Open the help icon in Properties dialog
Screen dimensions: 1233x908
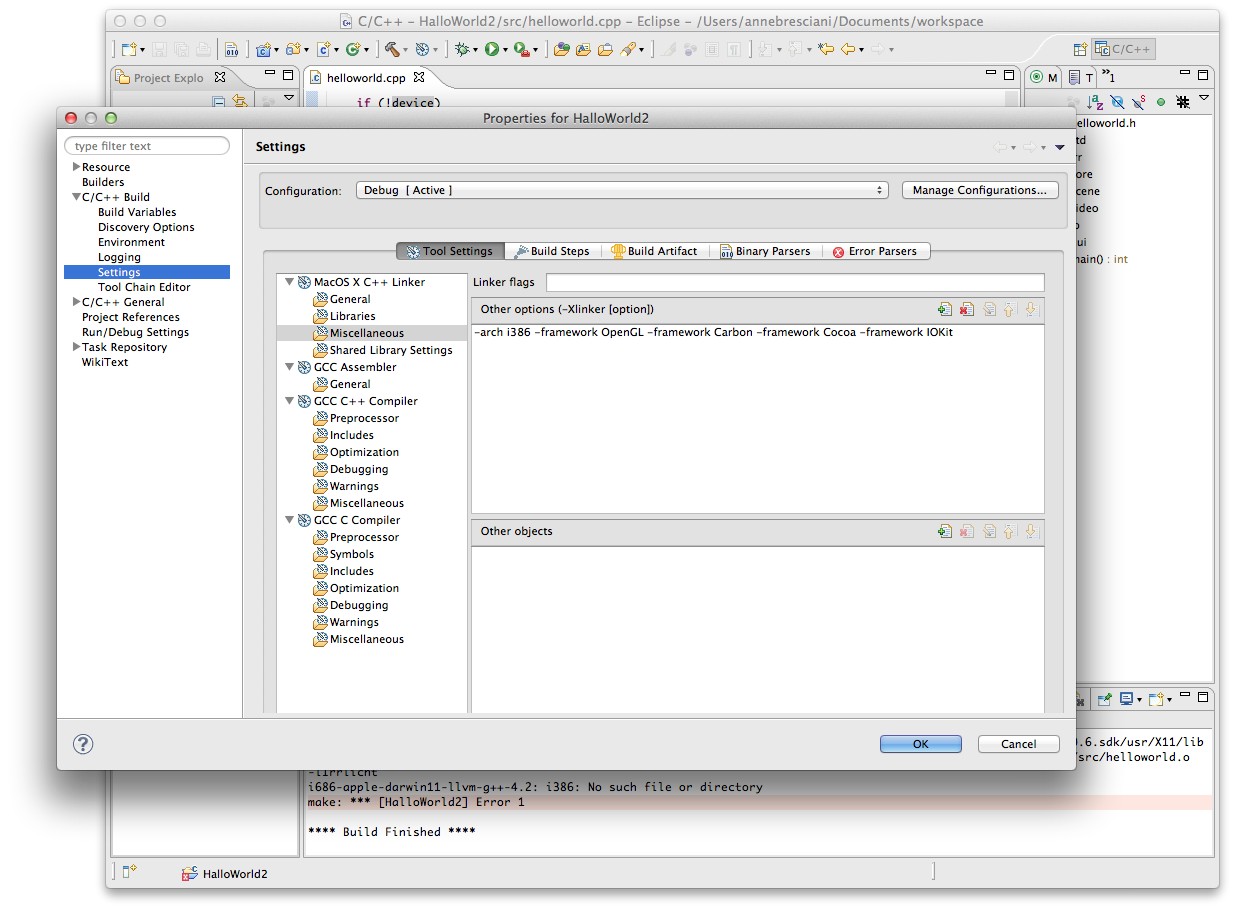pyautogui.click(x=84, y=744)
